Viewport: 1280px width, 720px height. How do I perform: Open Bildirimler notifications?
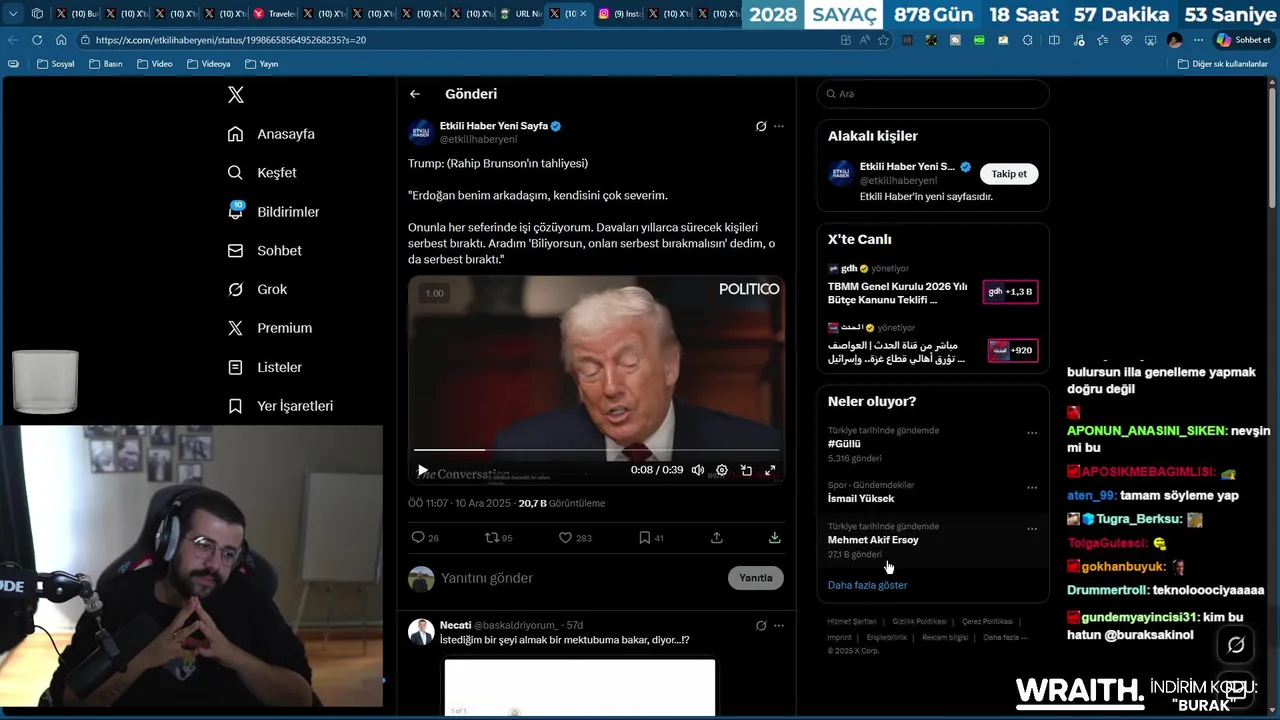point(274,212)
